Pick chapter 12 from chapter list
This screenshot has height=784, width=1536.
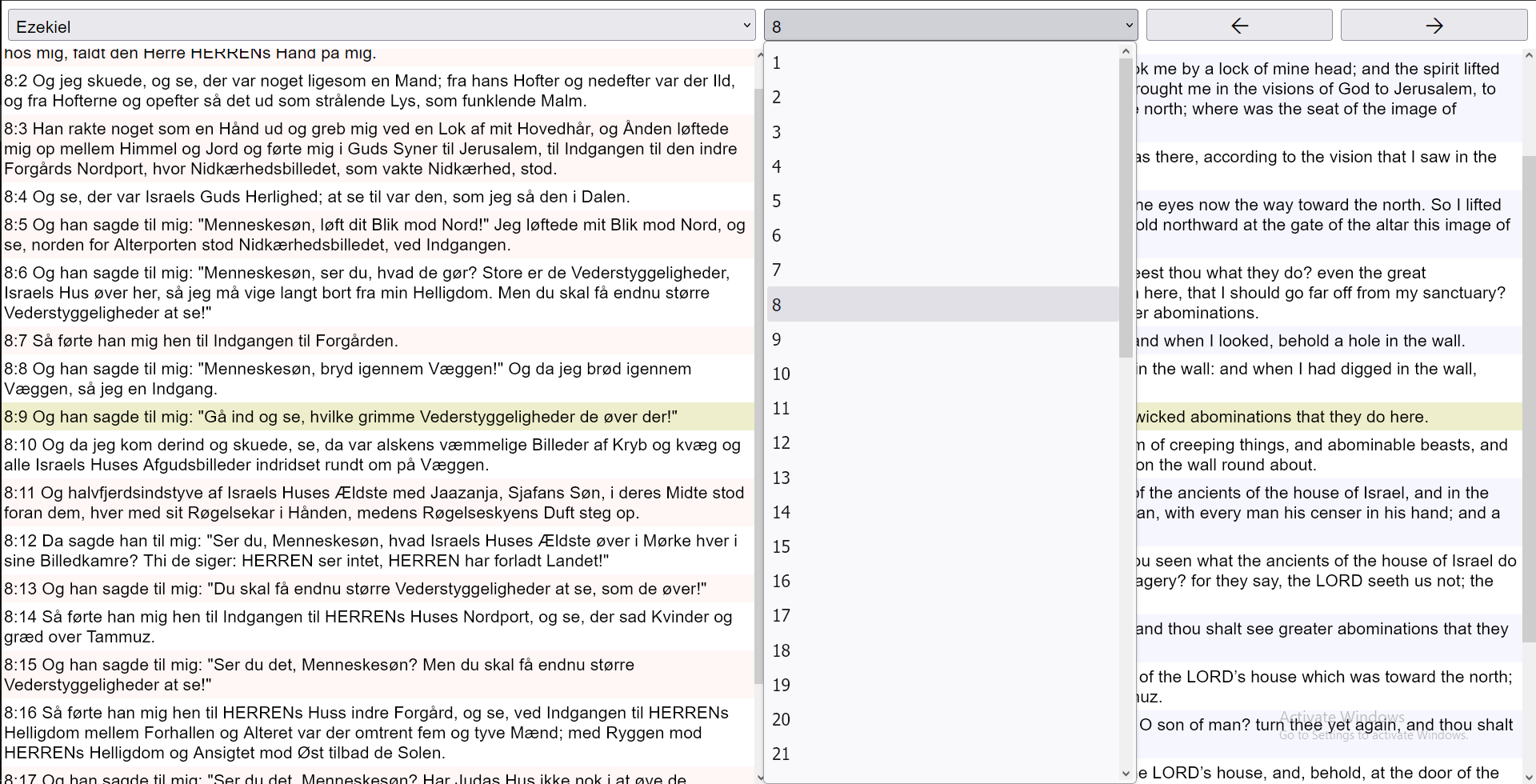coord(942,442)
